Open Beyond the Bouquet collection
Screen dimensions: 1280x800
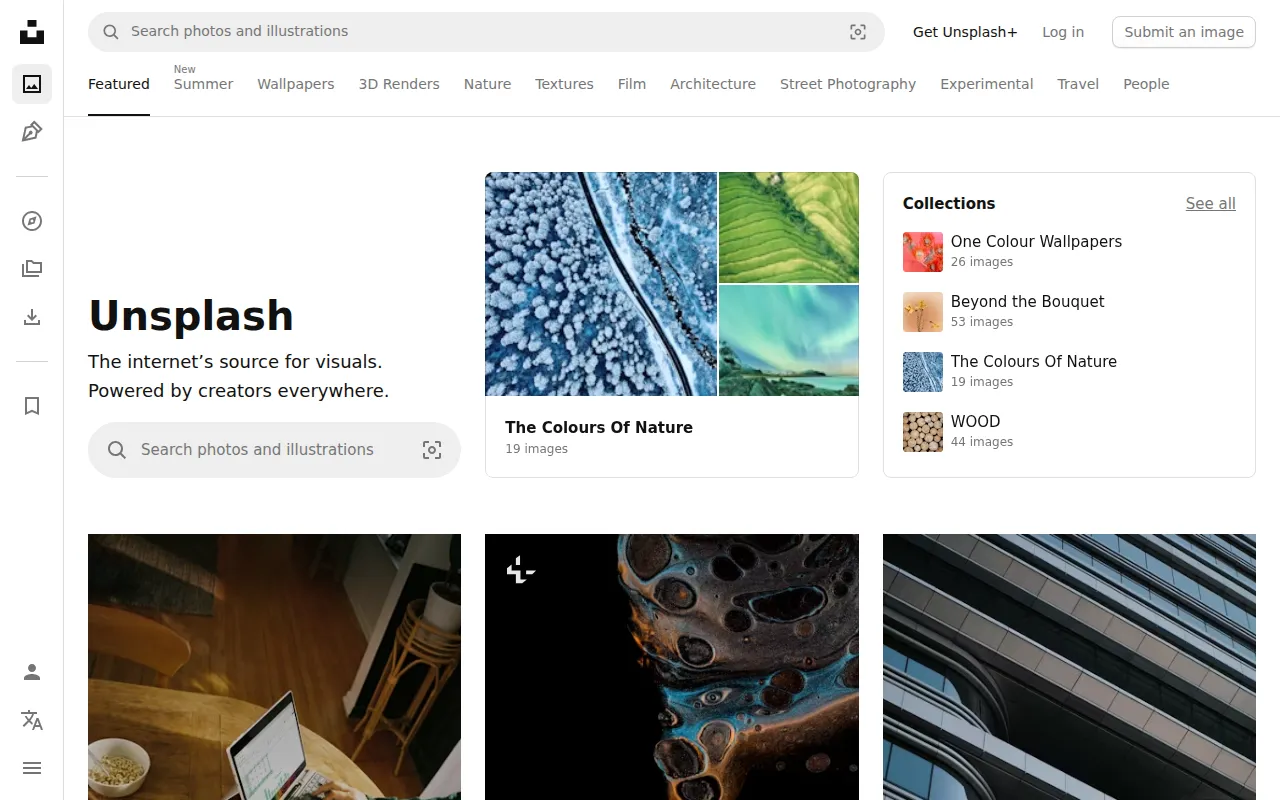click(x=1028, y=301)
